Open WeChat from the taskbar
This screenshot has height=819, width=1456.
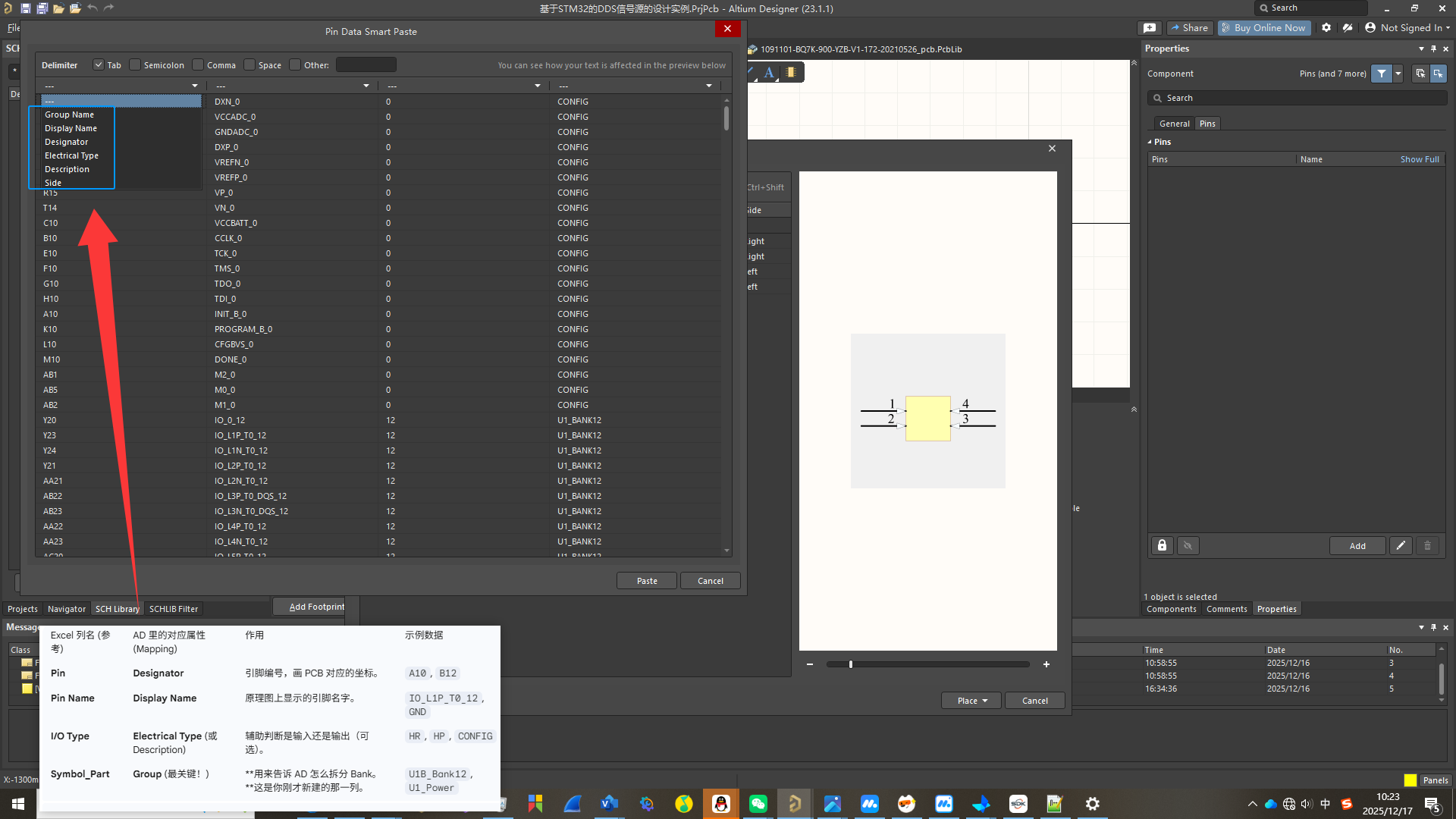coord(758,804)
